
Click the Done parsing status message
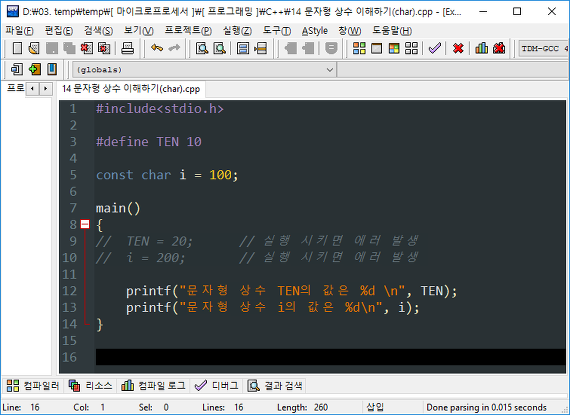486,407
